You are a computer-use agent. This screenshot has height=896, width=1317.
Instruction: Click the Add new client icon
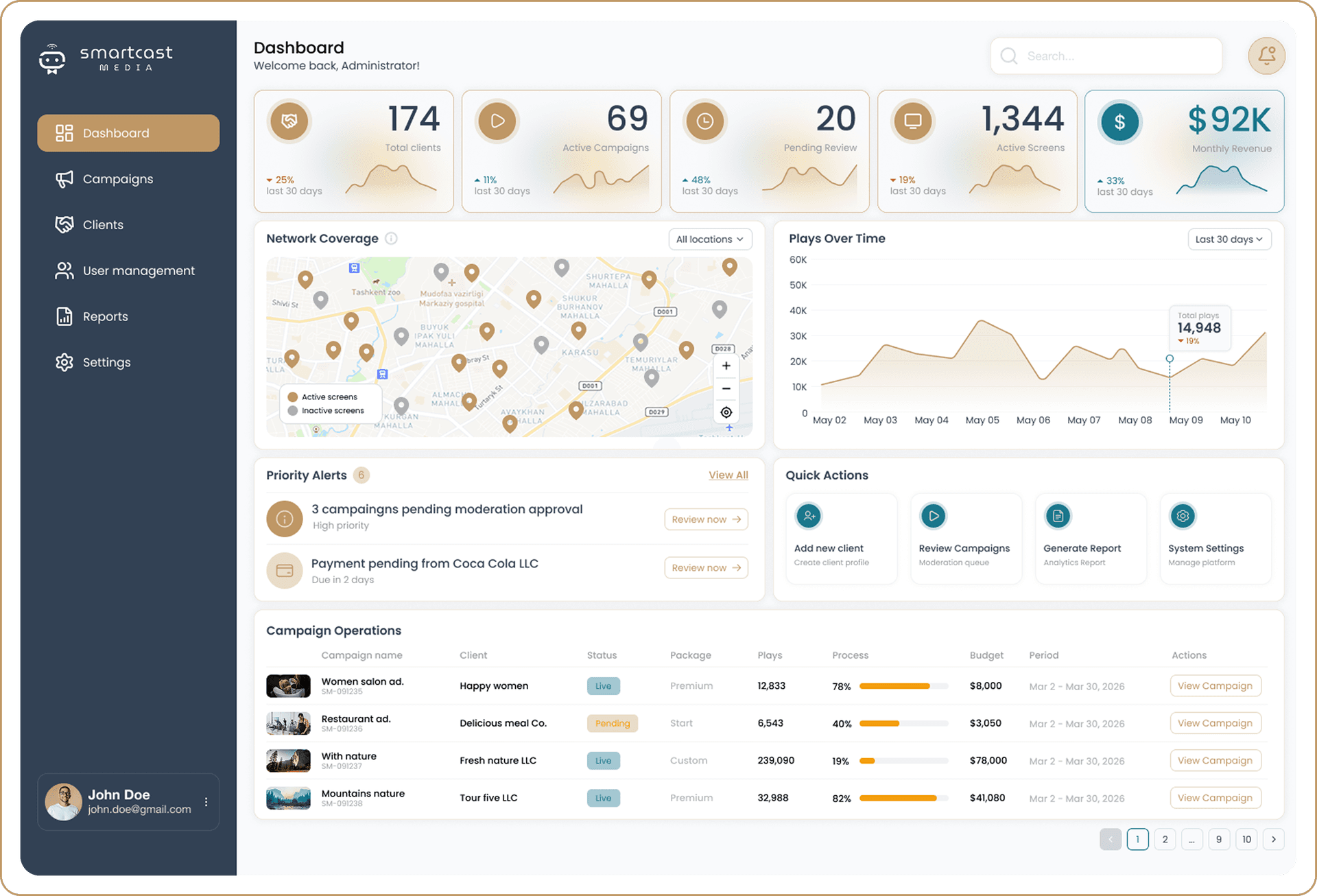809,516
